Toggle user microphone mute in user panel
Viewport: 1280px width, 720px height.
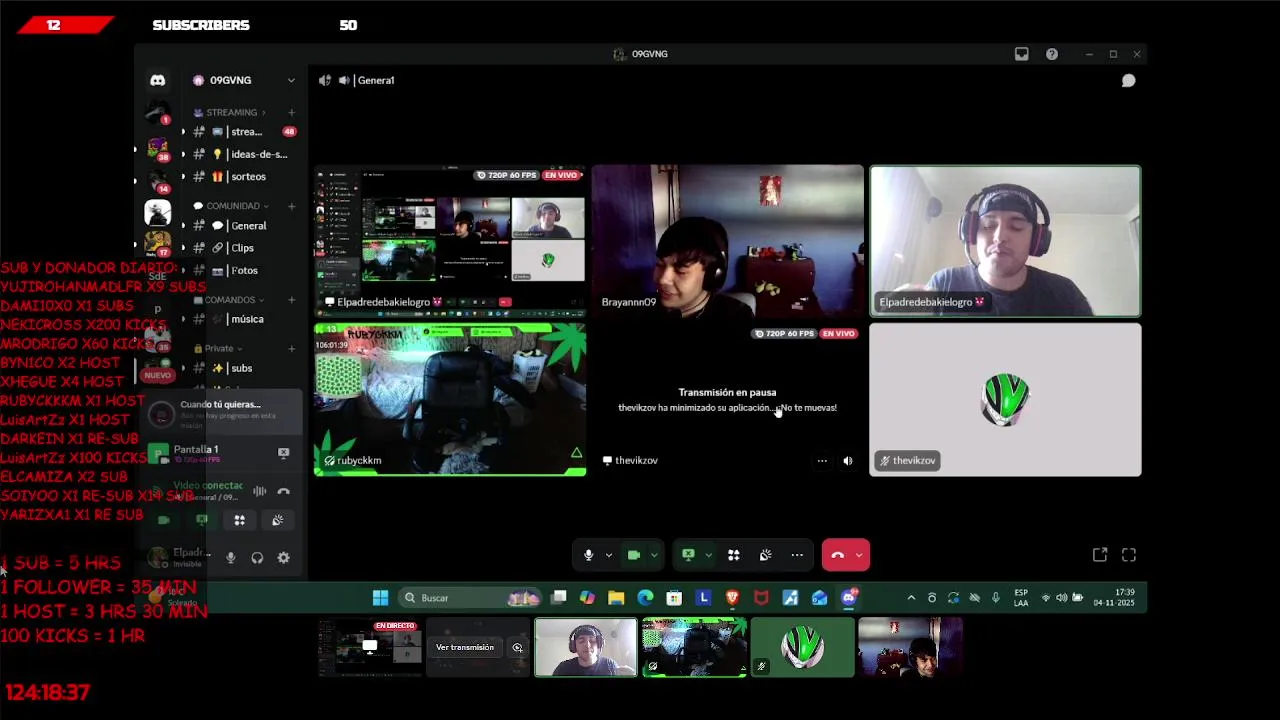(230, 558)
